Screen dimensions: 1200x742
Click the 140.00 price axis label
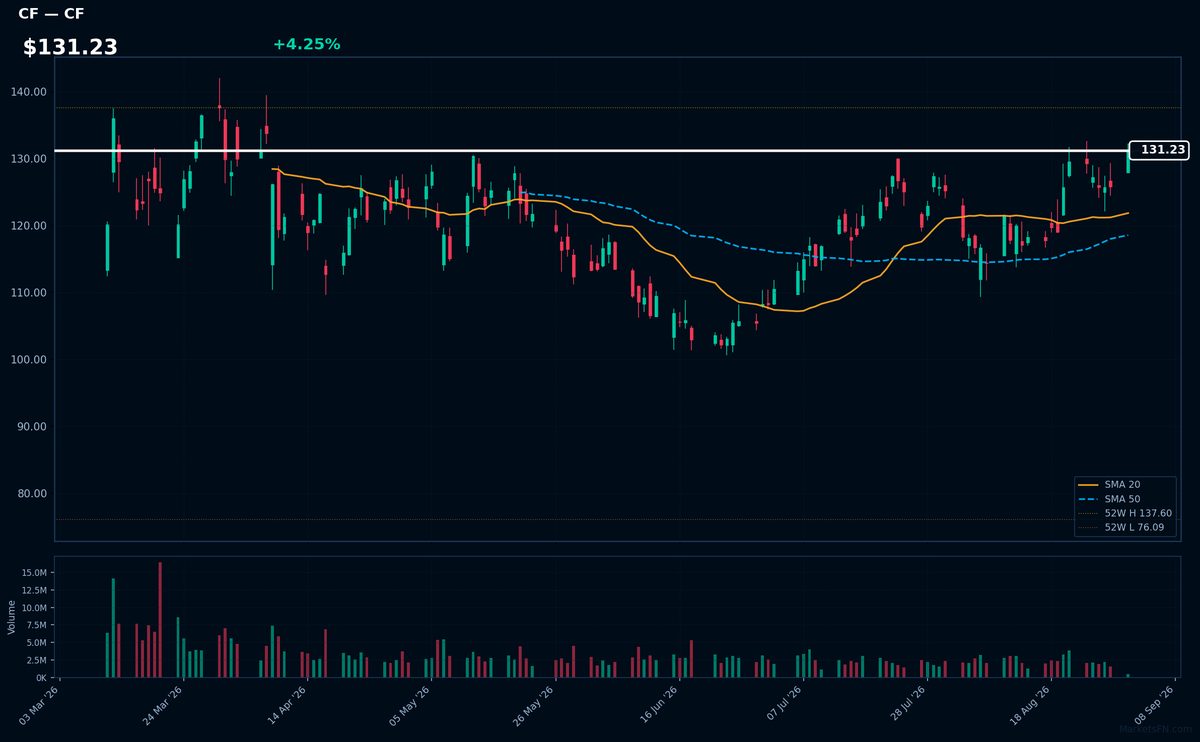(x=28, y=92)
